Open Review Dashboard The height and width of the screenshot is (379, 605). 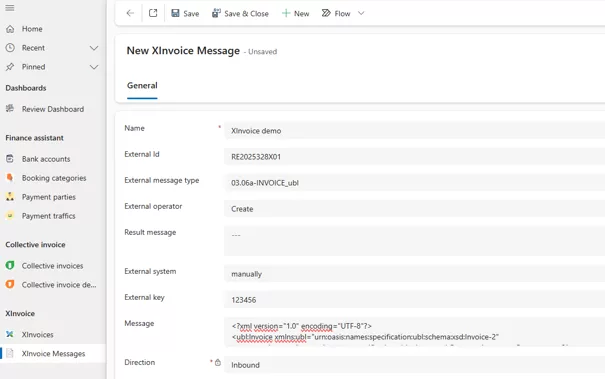click(53, 109)
